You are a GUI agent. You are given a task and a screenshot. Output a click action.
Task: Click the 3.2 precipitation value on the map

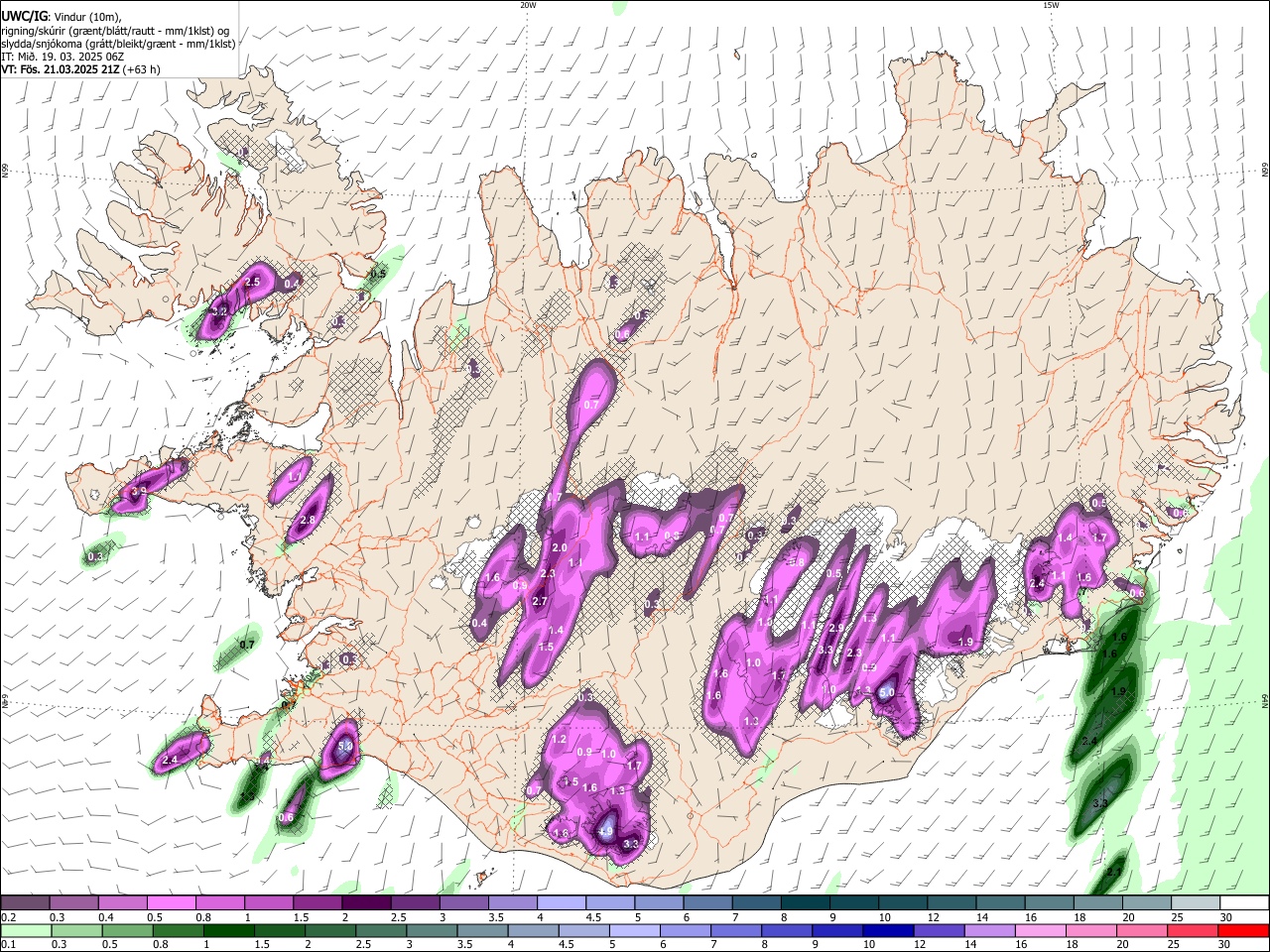(220, 311)
